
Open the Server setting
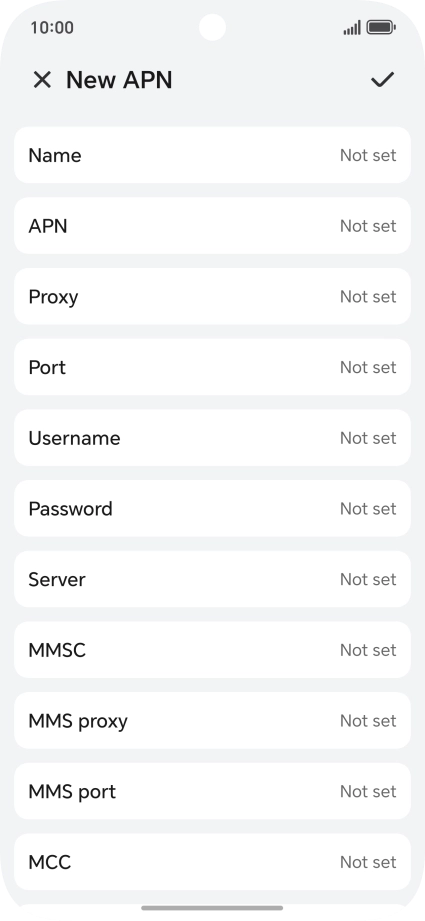tap(212, 579)
